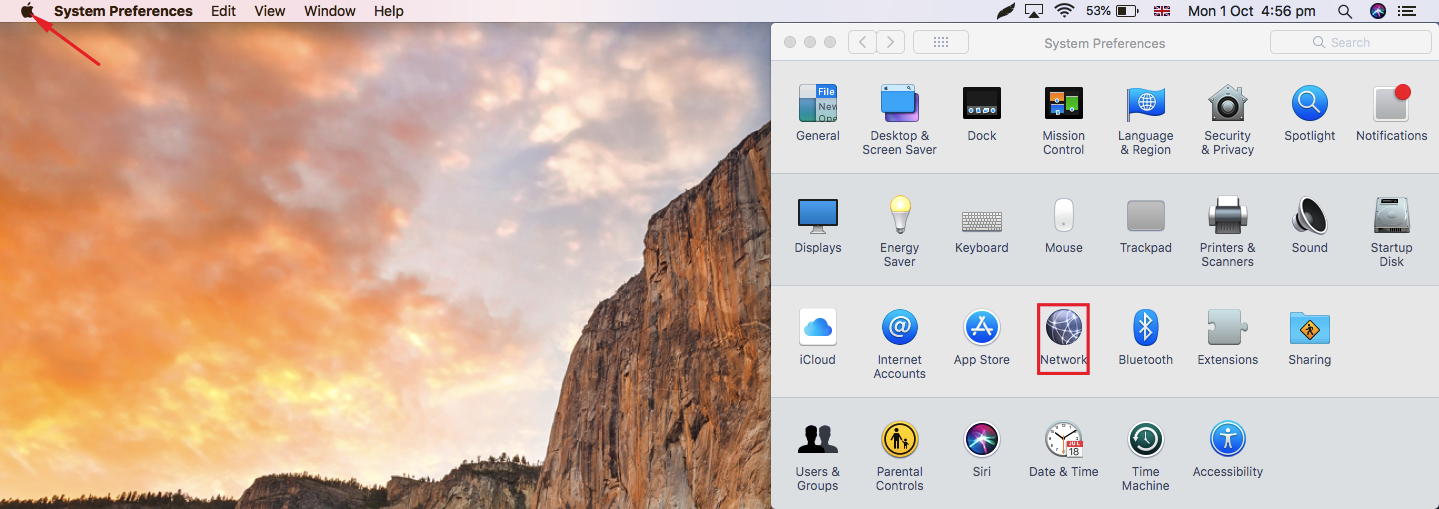Viewport: 1439px width, 509px height.
Task: Open the View menu
Action: pyautogui.click(x=269, y=11)
